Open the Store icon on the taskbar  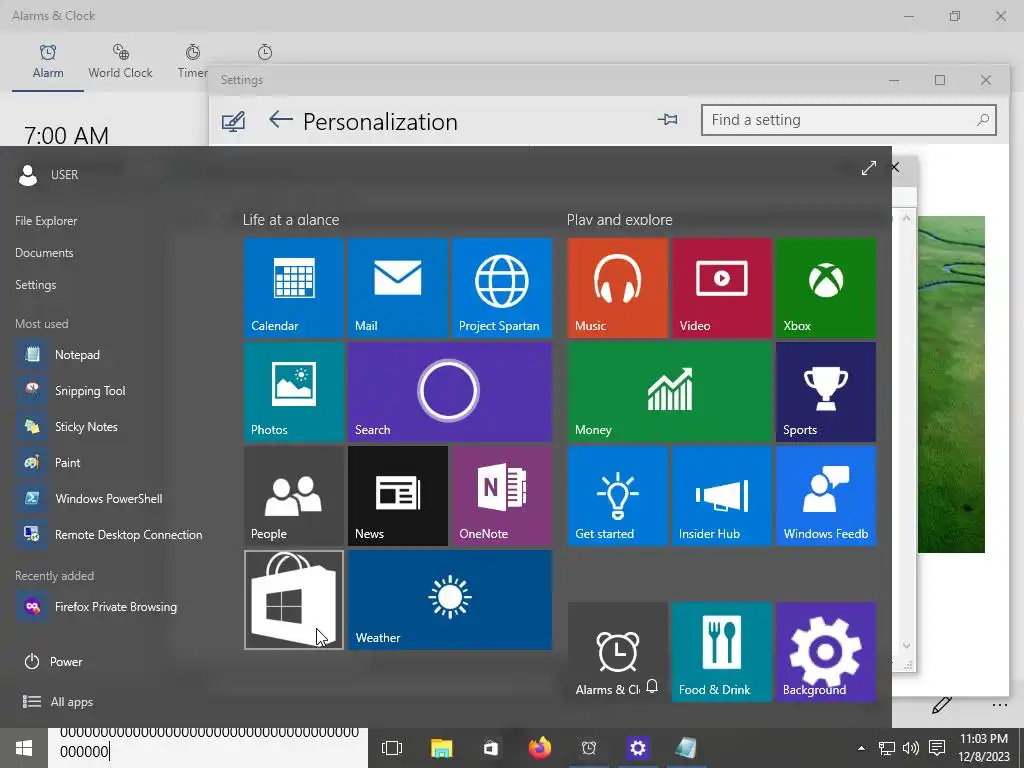point(490,748)
